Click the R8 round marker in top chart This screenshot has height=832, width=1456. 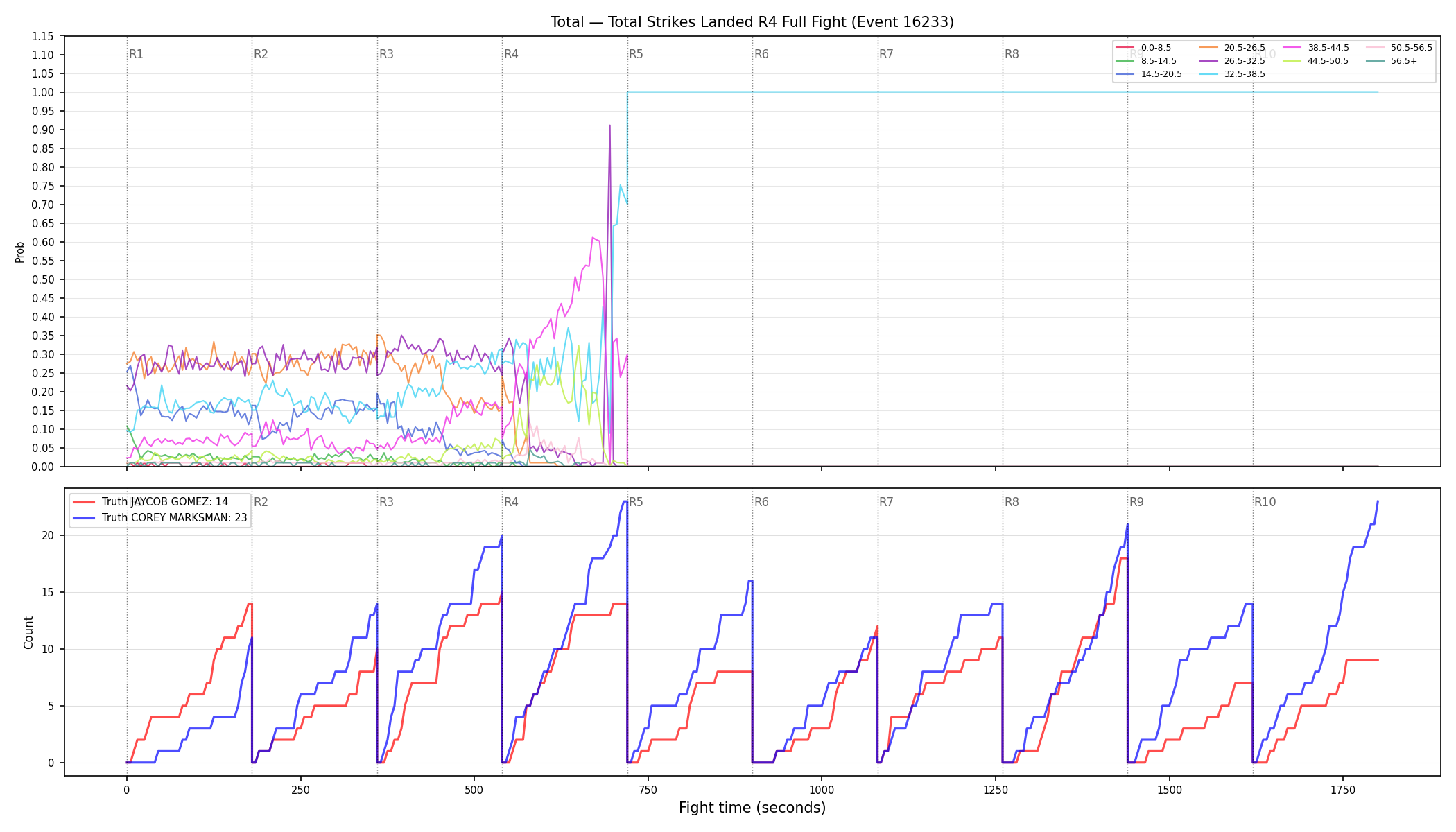click(1012, 54)
